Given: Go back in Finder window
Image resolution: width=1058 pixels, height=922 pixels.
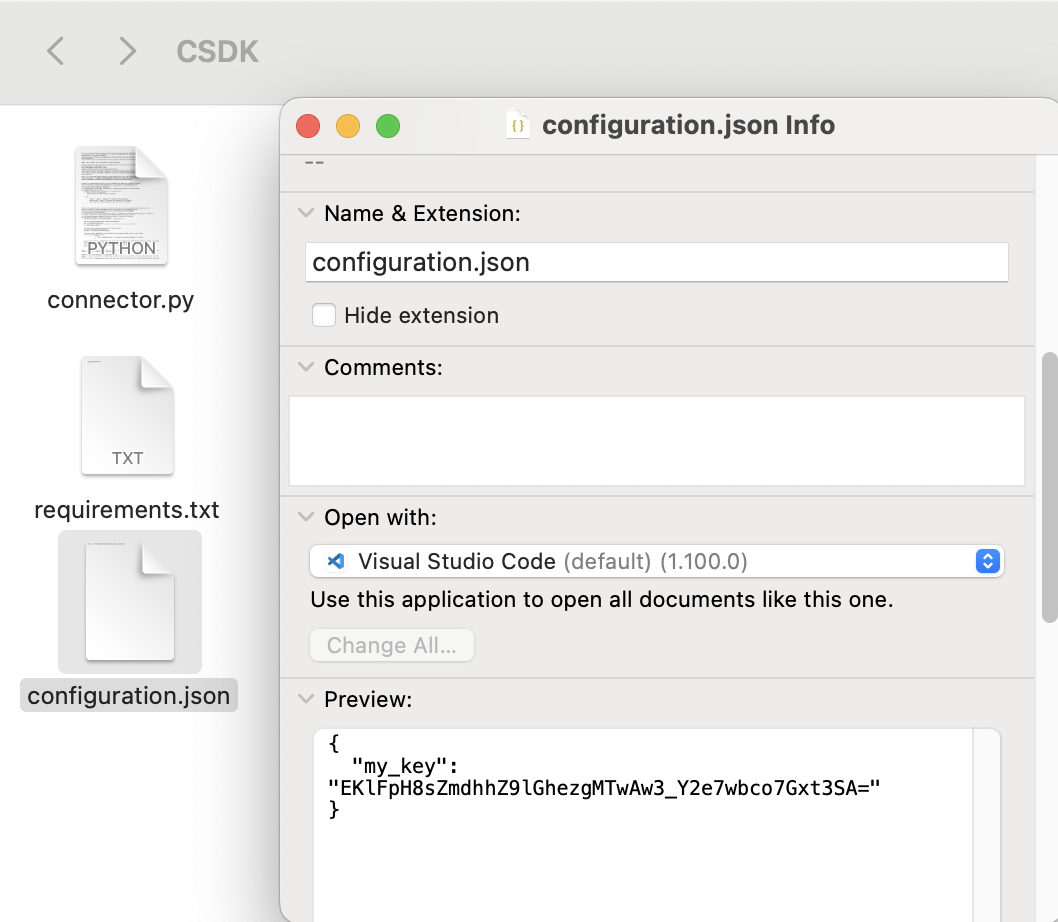Looking at the screenshot, I should (55, 51).
